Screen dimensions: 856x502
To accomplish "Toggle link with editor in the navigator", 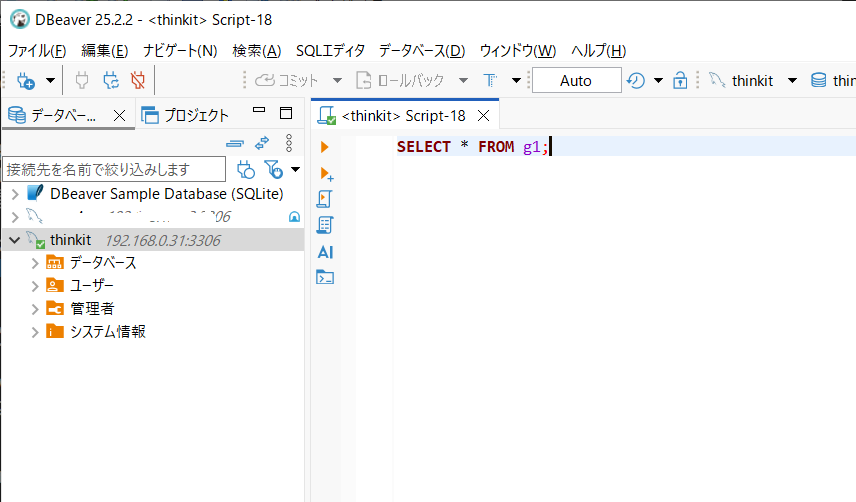I will click(263, 143).
